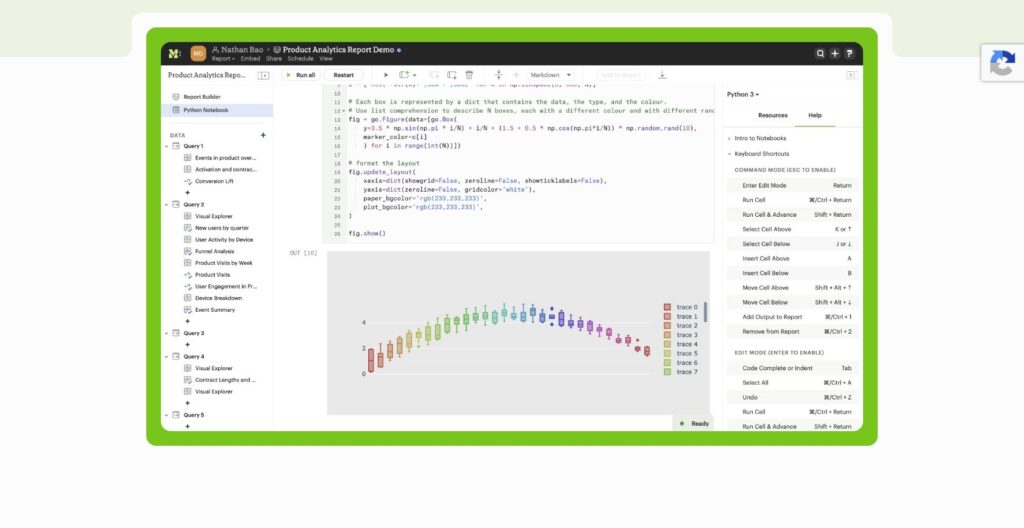Image resolution: width=1024 pixels, height=528 pixels.
Task: Click Nathan Bao breadcrumb link
Action: 237,50
